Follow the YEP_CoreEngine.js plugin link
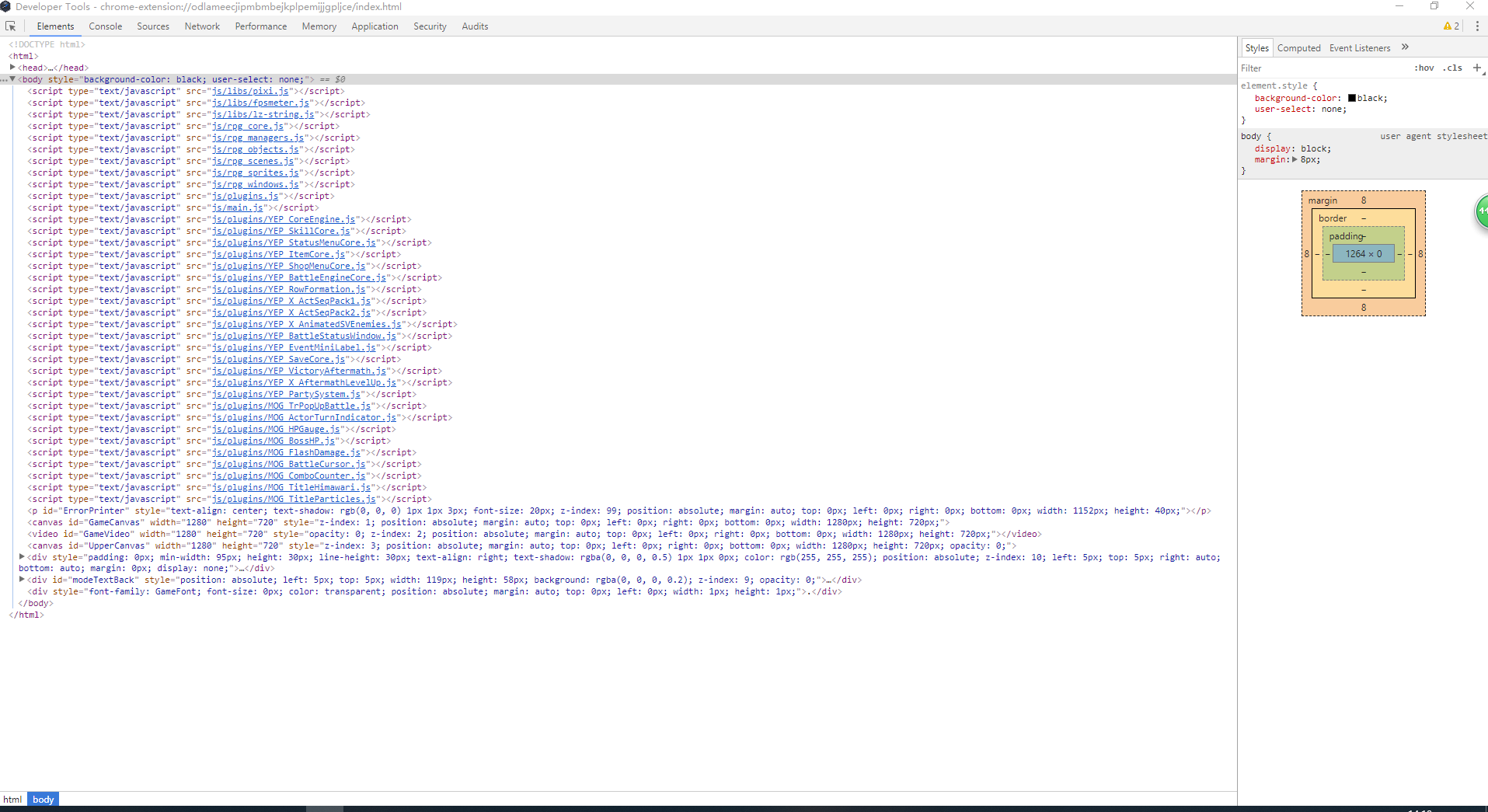Viewport: 1488px width, 812px height. click(x=284, y=219)
